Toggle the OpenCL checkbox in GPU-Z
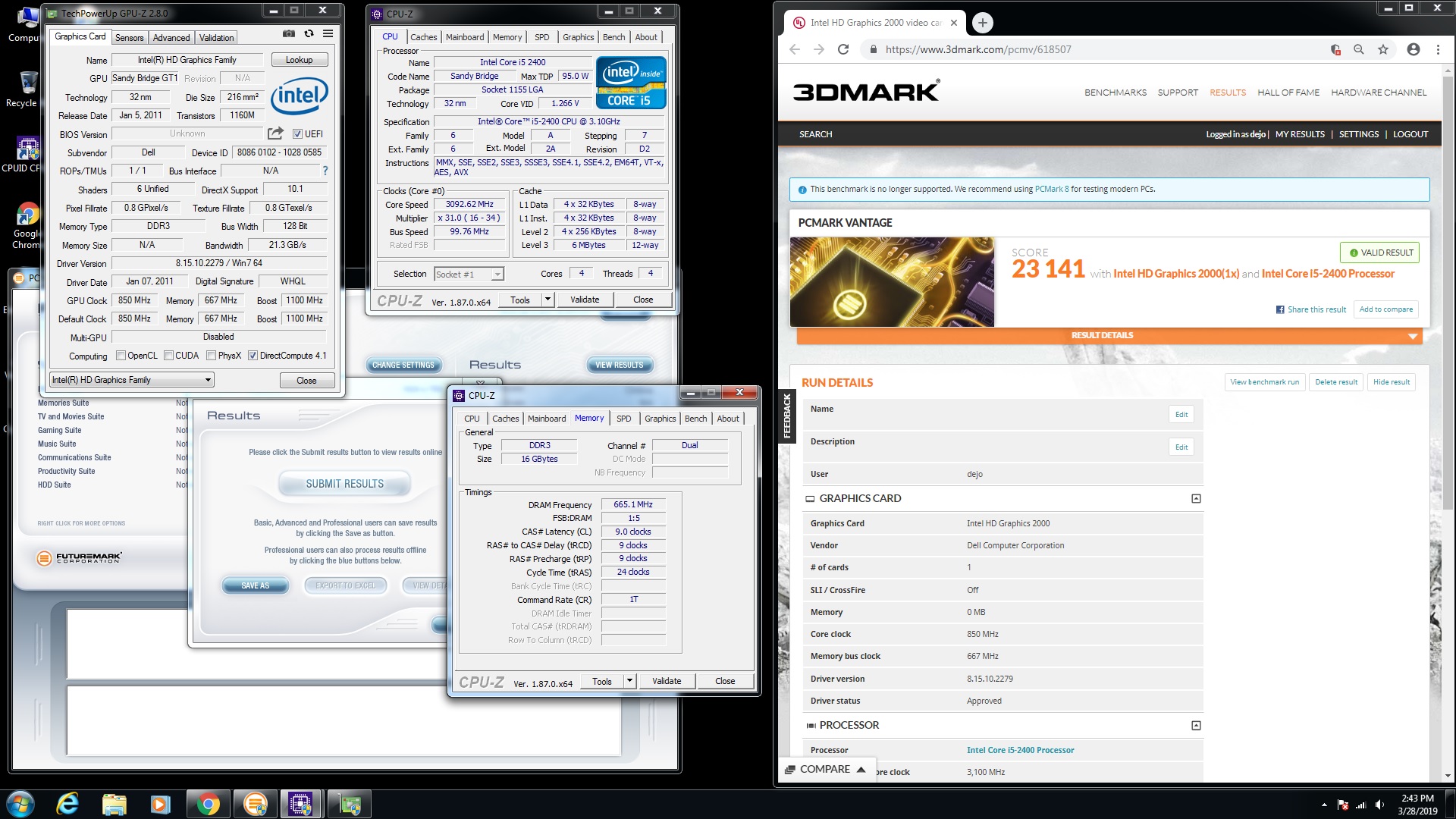1456x819 pixels. click(121, 356)
